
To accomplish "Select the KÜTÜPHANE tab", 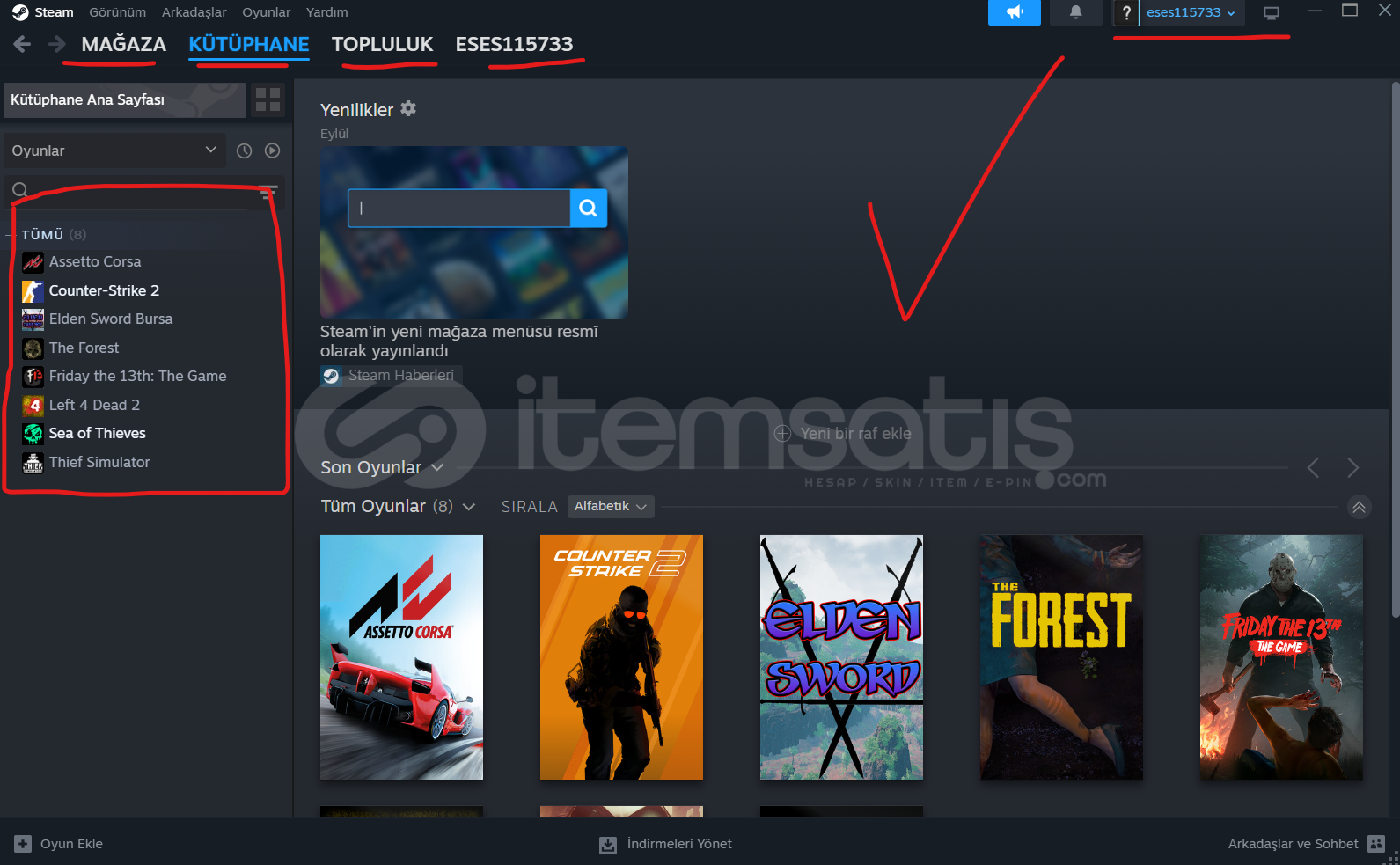I will [249, 44].
